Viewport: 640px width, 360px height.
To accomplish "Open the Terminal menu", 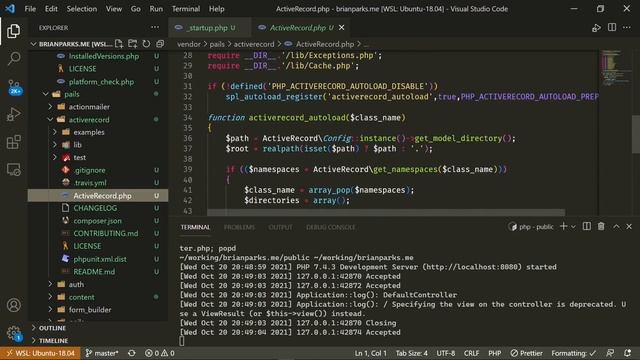I will tap(186, 9).
